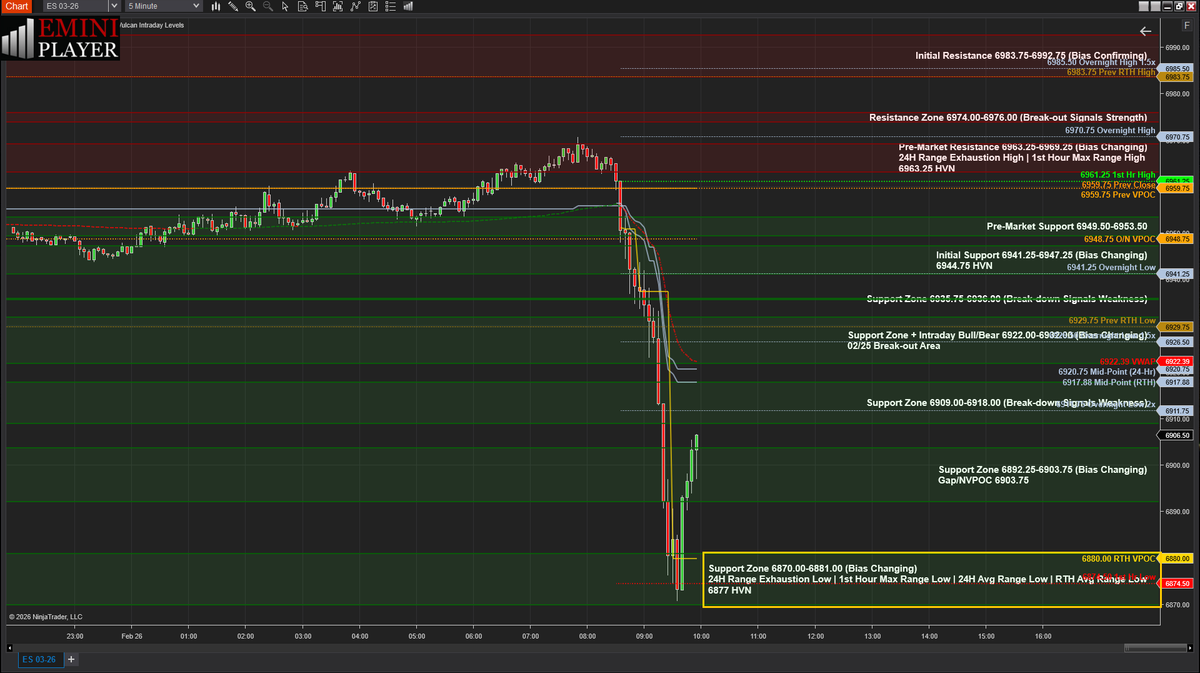Click the 16:00 label on time axis
1200x673 pixels.
(1043, 635)
